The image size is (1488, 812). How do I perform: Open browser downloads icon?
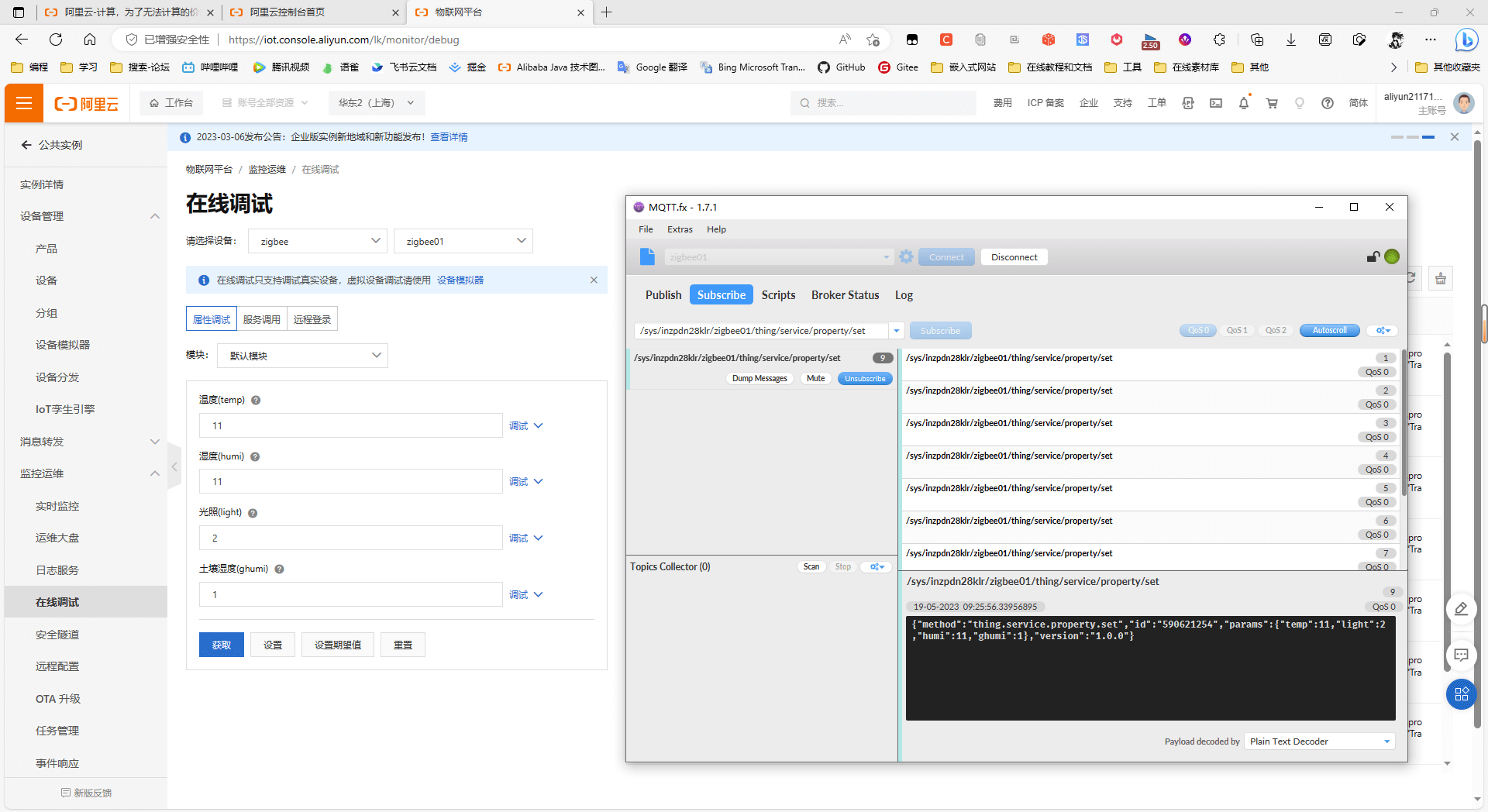point(1291,40)
